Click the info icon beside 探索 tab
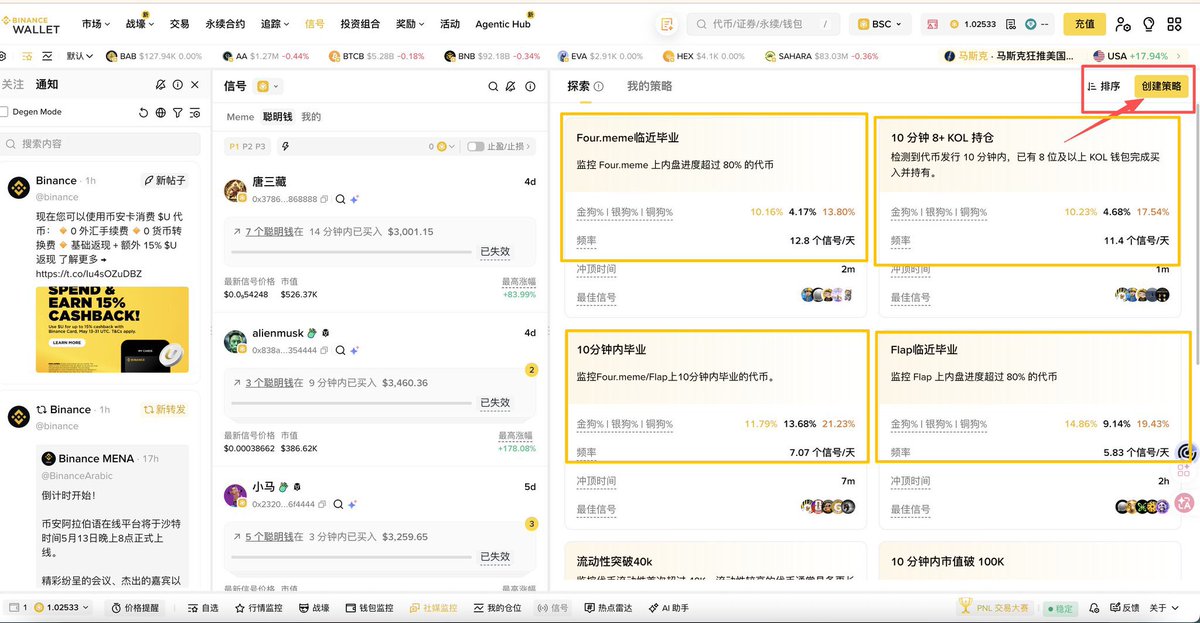Image resolution: width=1200 pixels, height=623 pixels. 599,87
